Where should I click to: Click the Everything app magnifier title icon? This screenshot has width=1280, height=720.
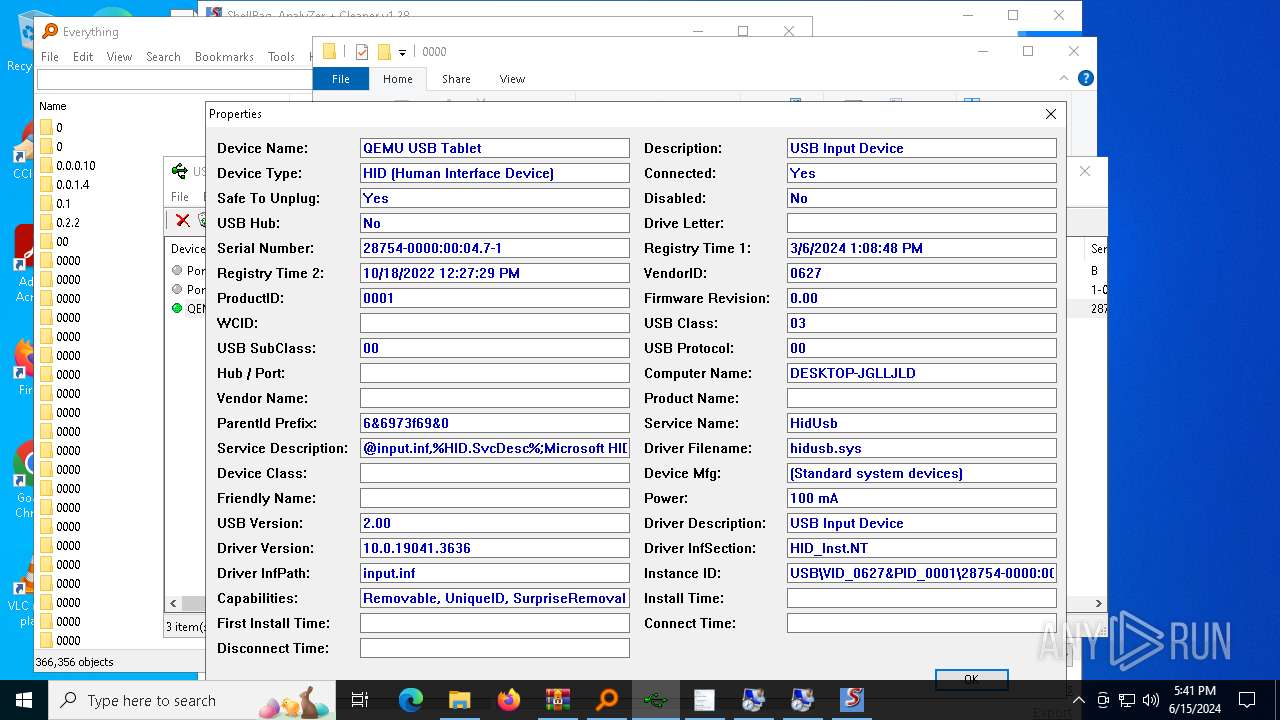tap(50, 32)
